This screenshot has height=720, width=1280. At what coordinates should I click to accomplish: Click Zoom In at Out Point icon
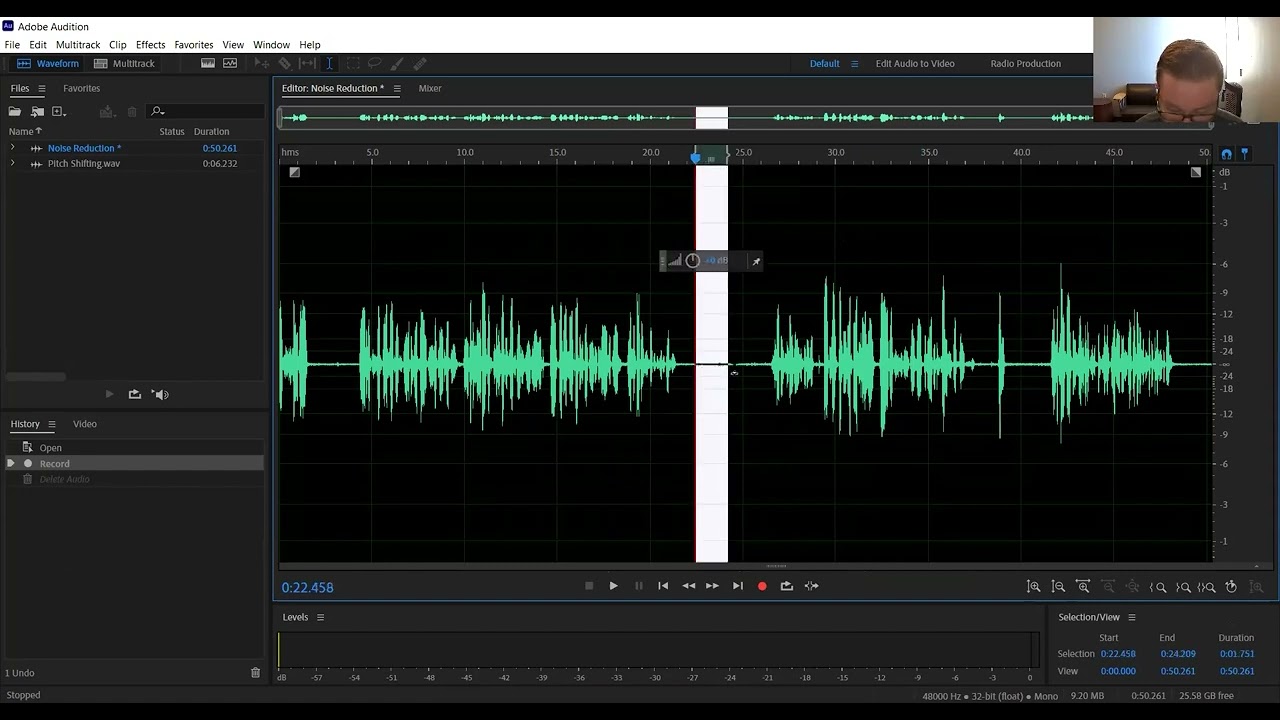coord(1183,587)
